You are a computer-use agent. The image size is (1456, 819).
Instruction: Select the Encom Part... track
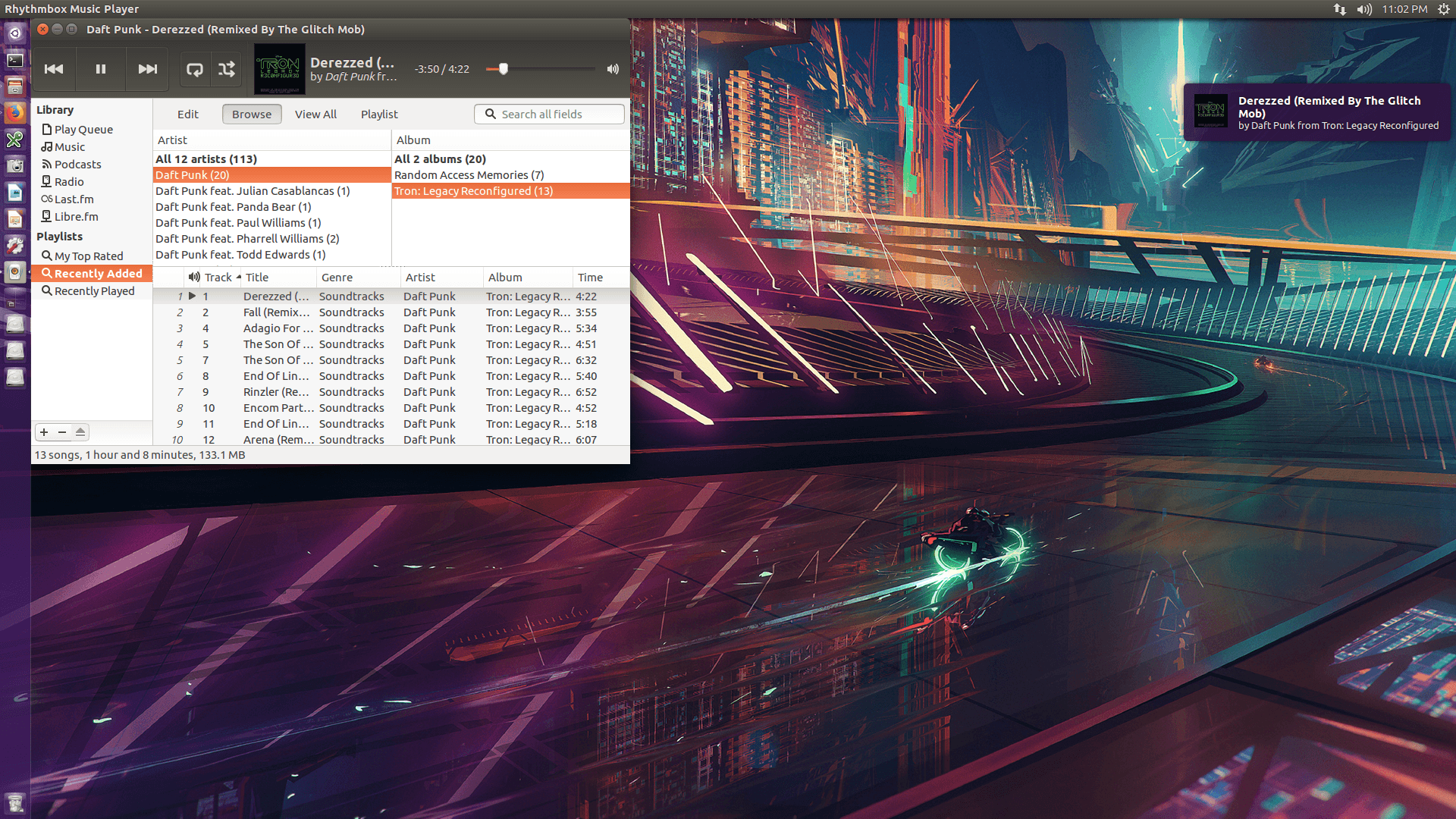click(x=391, y=408)
